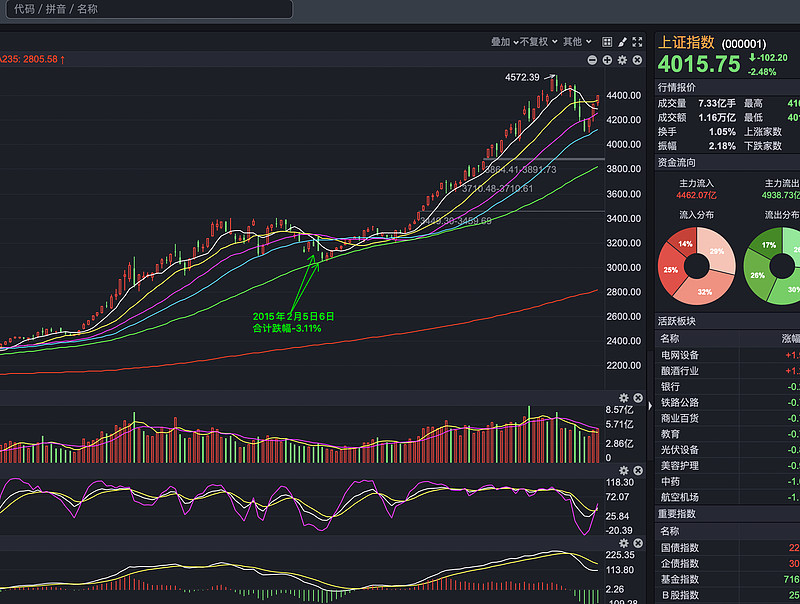800x604 pixels.
Task: Click 国债指数 in important indices
Action: [x=680, y=548]
